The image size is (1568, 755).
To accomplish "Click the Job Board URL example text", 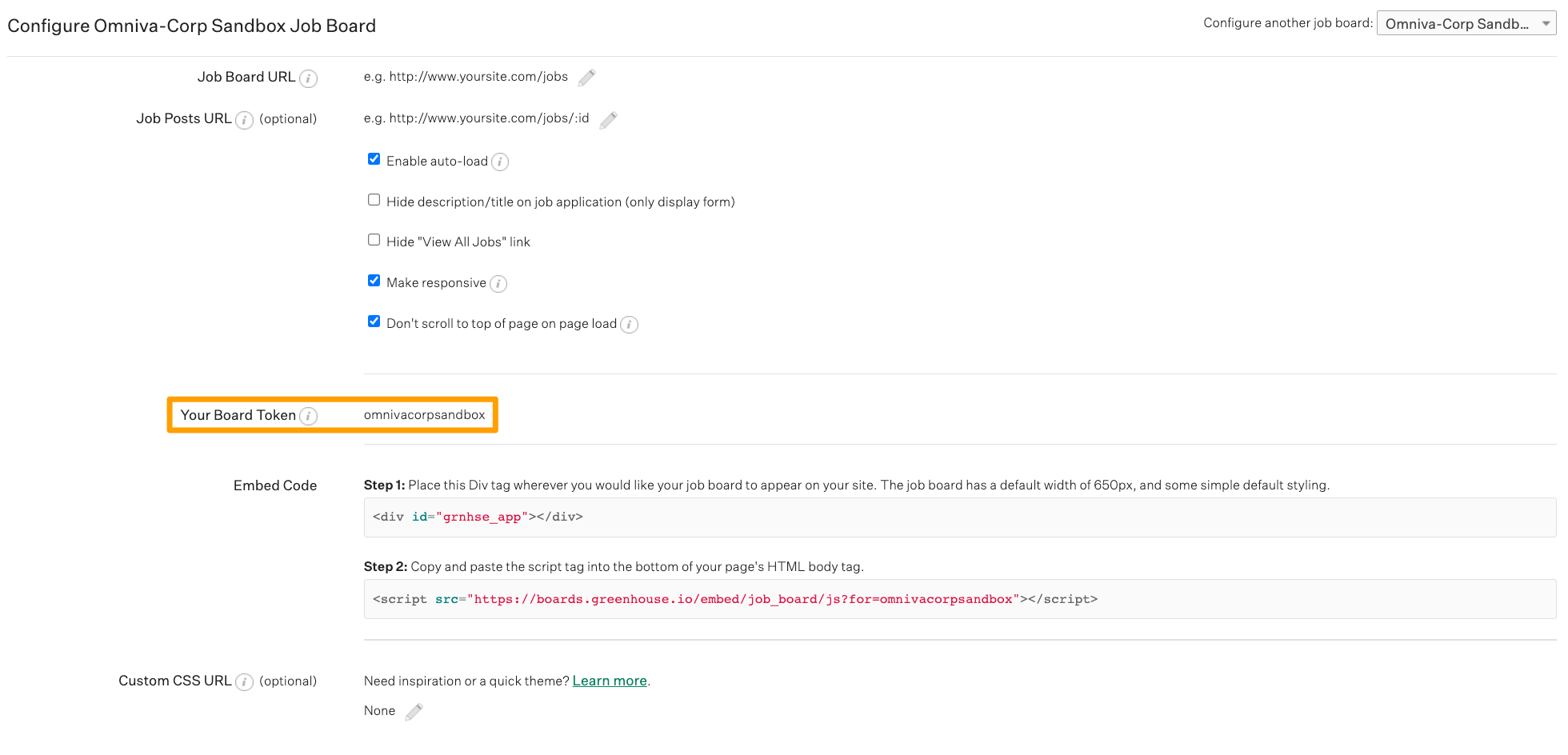I will pos(466,77).
